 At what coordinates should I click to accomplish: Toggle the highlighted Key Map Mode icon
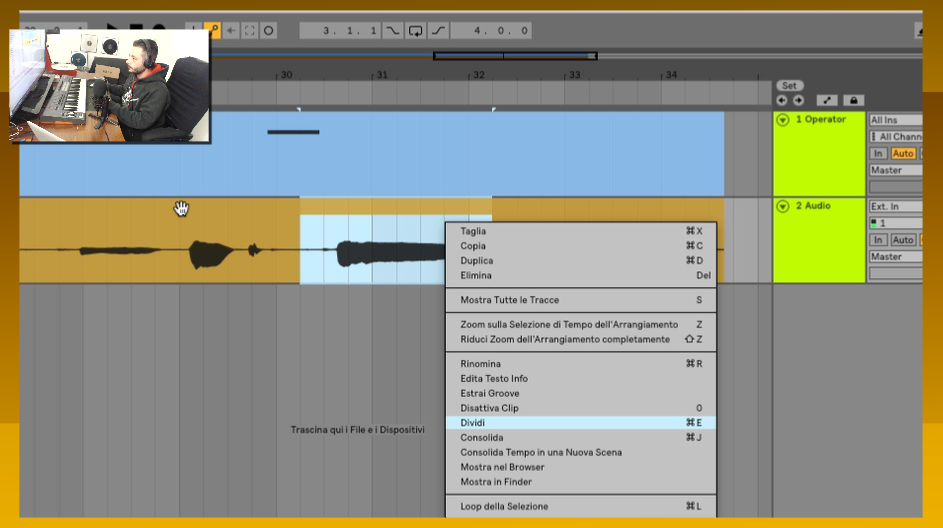tap(212, 30)
